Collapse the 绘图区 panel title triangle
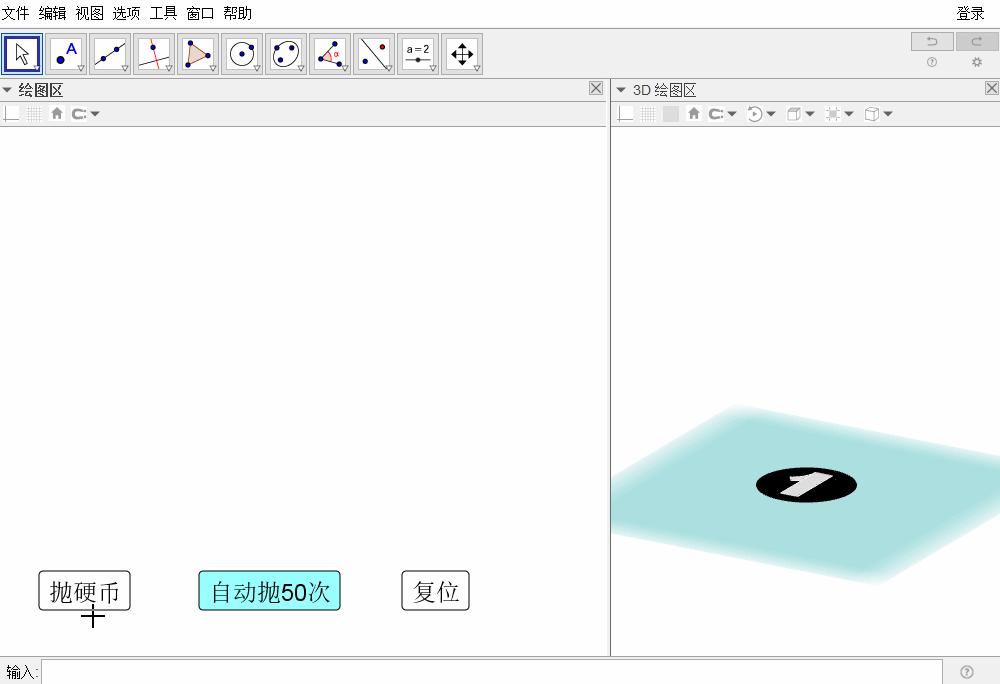1000x684 pixels. pyautogui.click(x=8, y=90)
